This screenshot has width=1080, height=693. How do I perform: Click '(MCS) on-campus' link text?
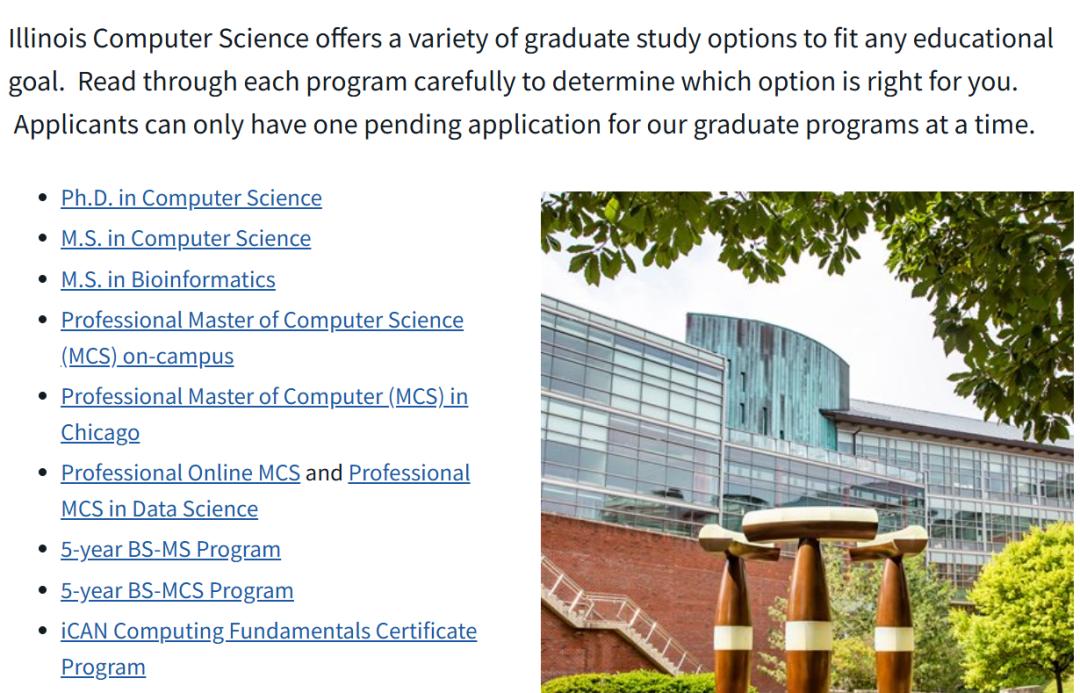pos(147,356)
